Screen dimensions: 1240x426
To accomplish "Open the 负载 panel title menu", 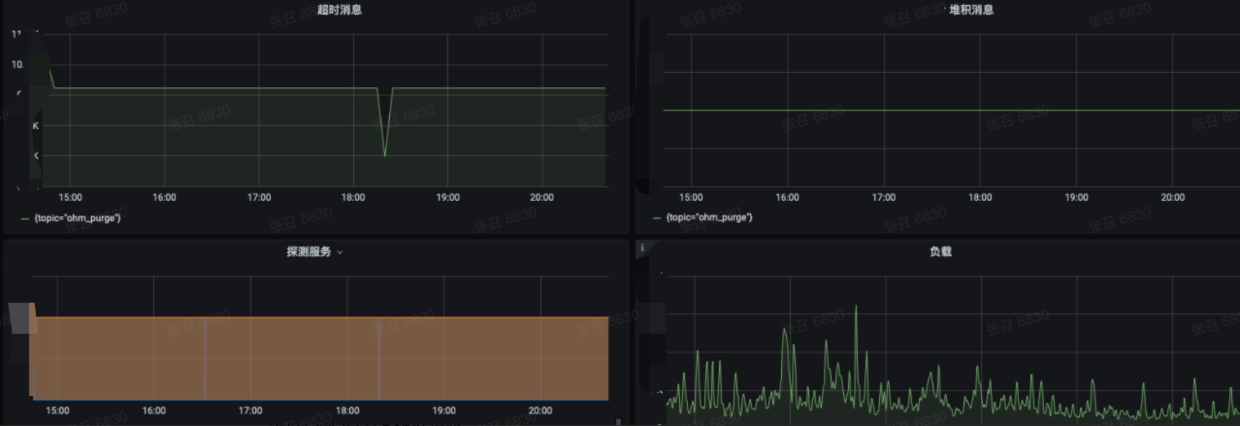I will [940, 252].
